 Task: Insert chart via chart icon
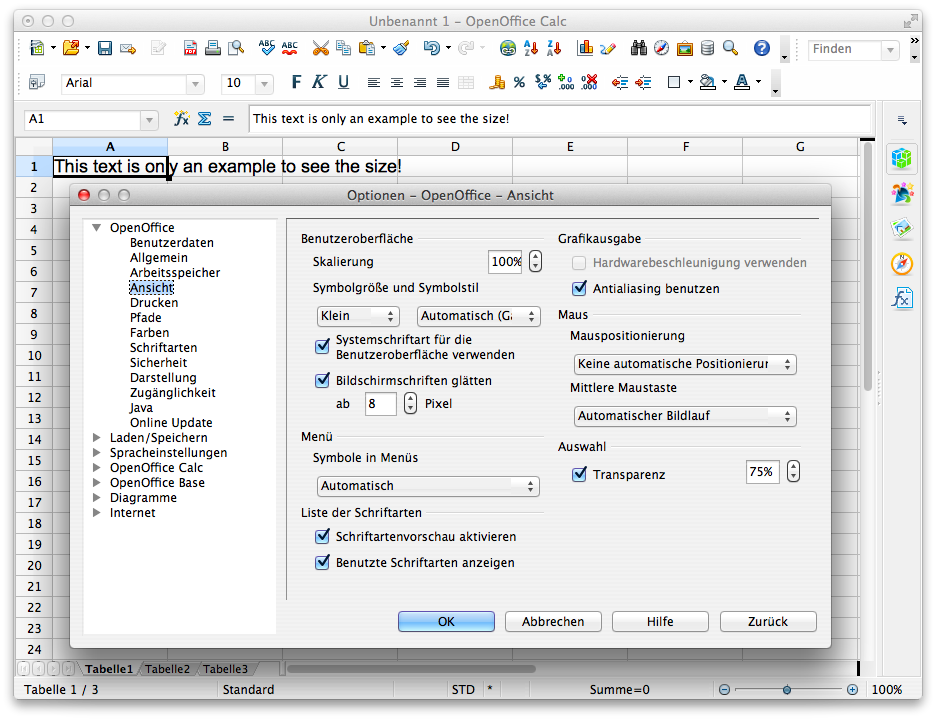tap(585, 48)
